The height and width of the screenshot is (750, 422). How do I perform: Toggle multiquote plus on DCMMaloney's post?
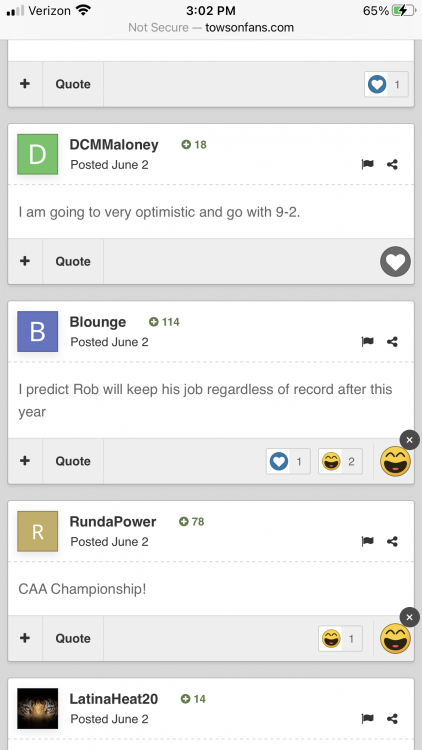click(x=25, y=261)
